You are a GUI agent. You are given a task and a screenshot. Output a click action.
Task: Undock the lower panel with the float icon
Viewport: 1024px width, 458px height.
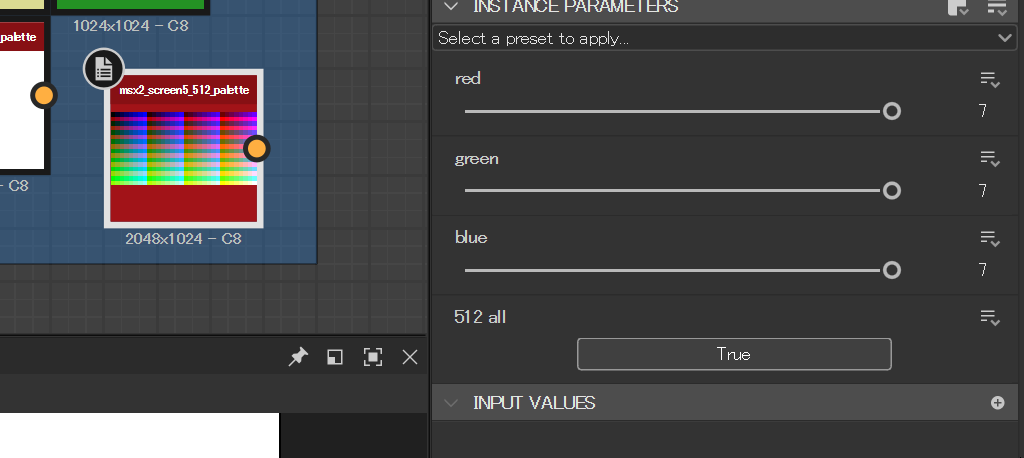[335, 357]
